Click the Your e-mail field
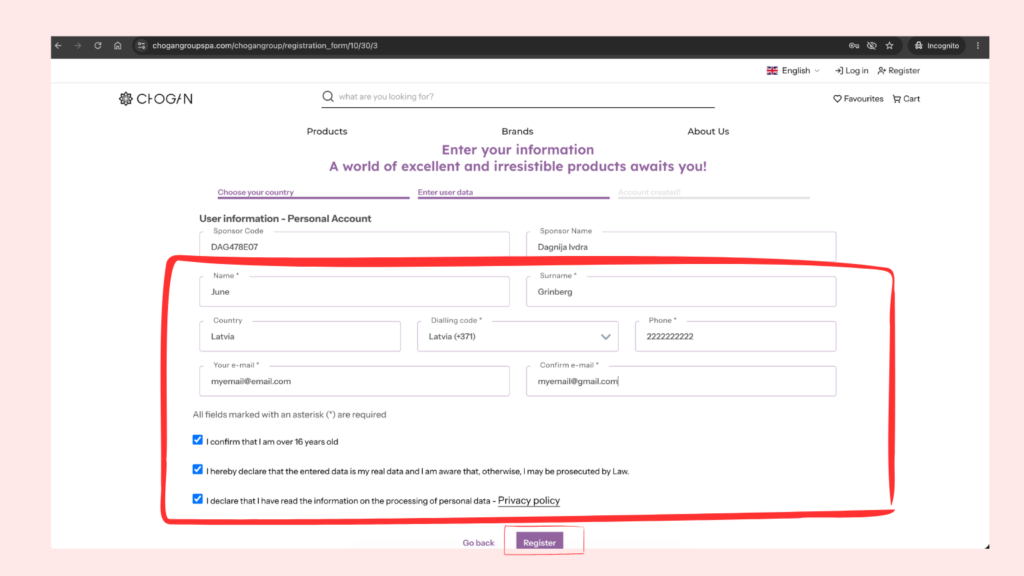The height and width of the screenshot is (576, 1024). (x=355, y=381)
